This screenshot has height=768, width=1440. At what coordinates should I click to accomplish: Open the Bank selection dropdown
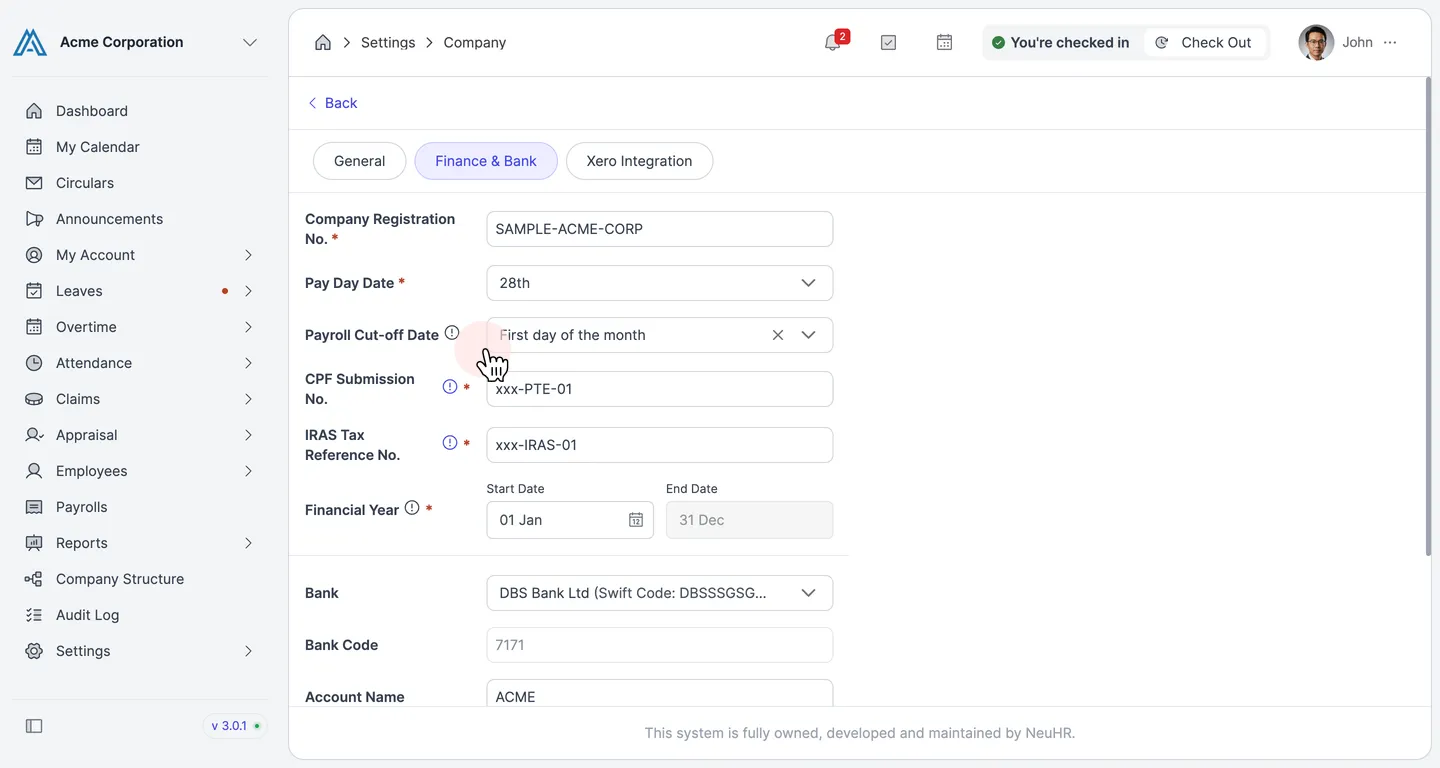click(x=659, y=593)
